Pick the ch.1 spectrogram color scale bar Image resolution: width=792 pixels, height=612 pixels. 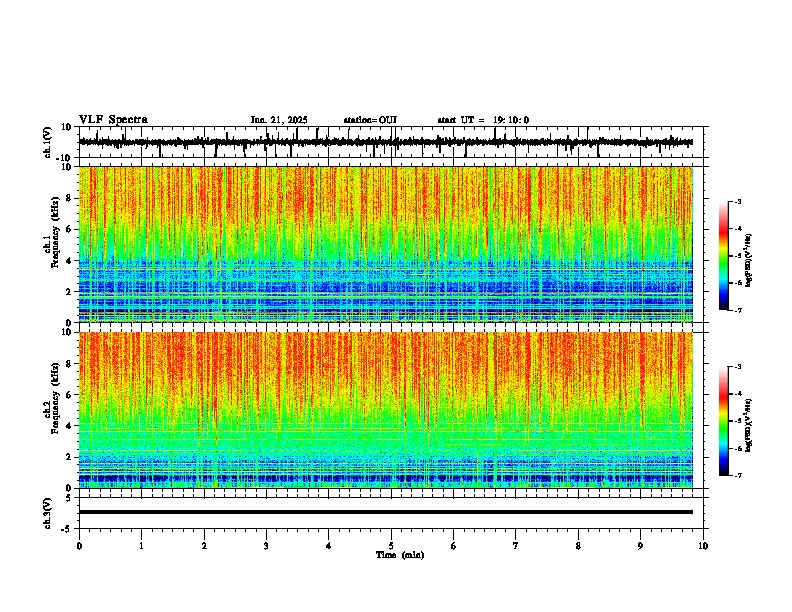coord(724,256)
